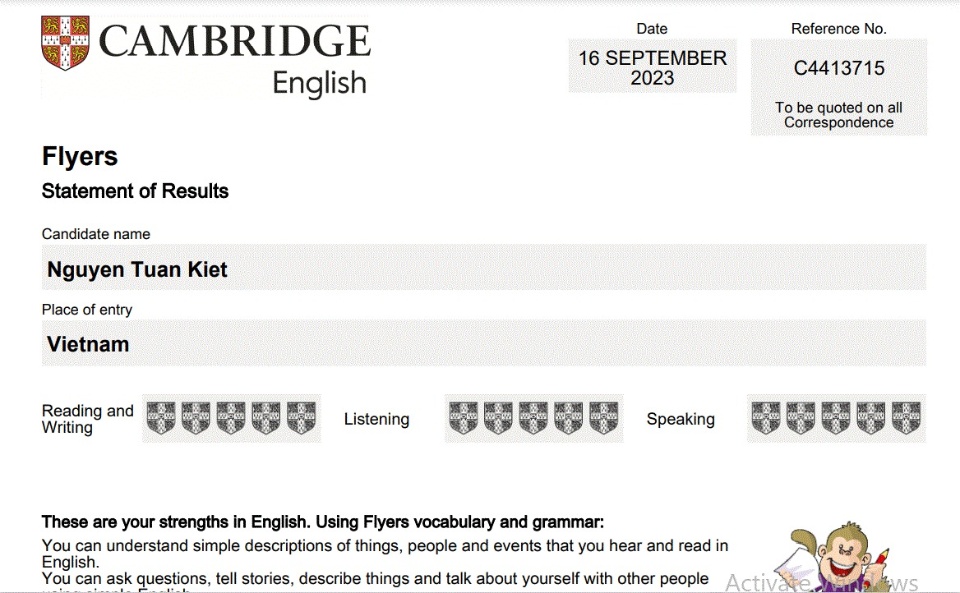The width and height of the screenshot is (960, 593).
Task: Select the reference number C4413715
Action: click(x=839, y=69)
